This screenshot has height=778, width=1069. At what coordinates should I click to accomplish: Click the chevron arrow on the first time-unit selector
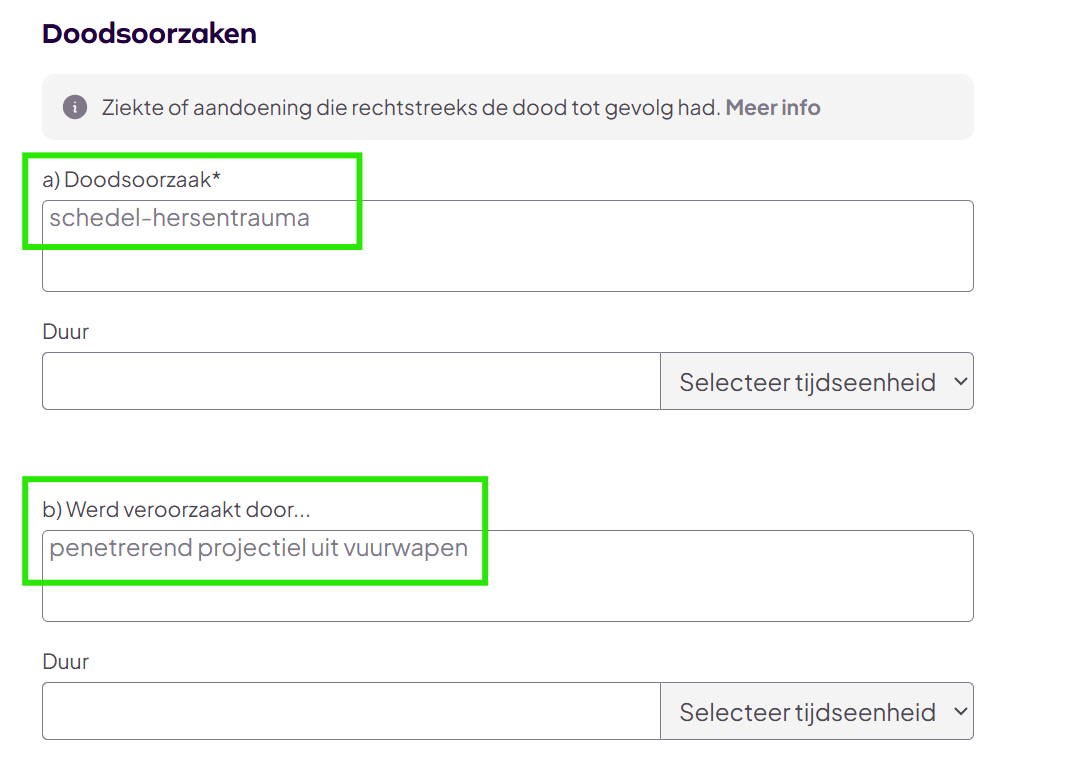pyautogui.click(x=961, y=381)
